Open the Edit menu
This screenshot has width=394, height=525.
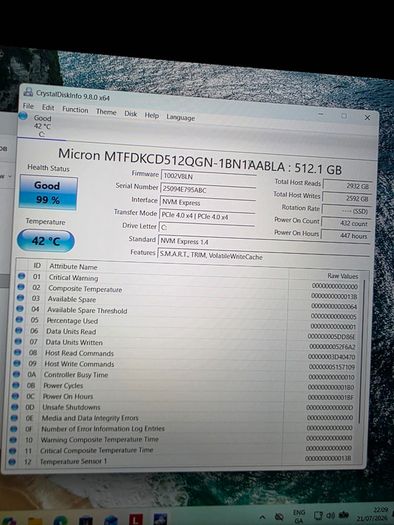click(x=48, y=107)
